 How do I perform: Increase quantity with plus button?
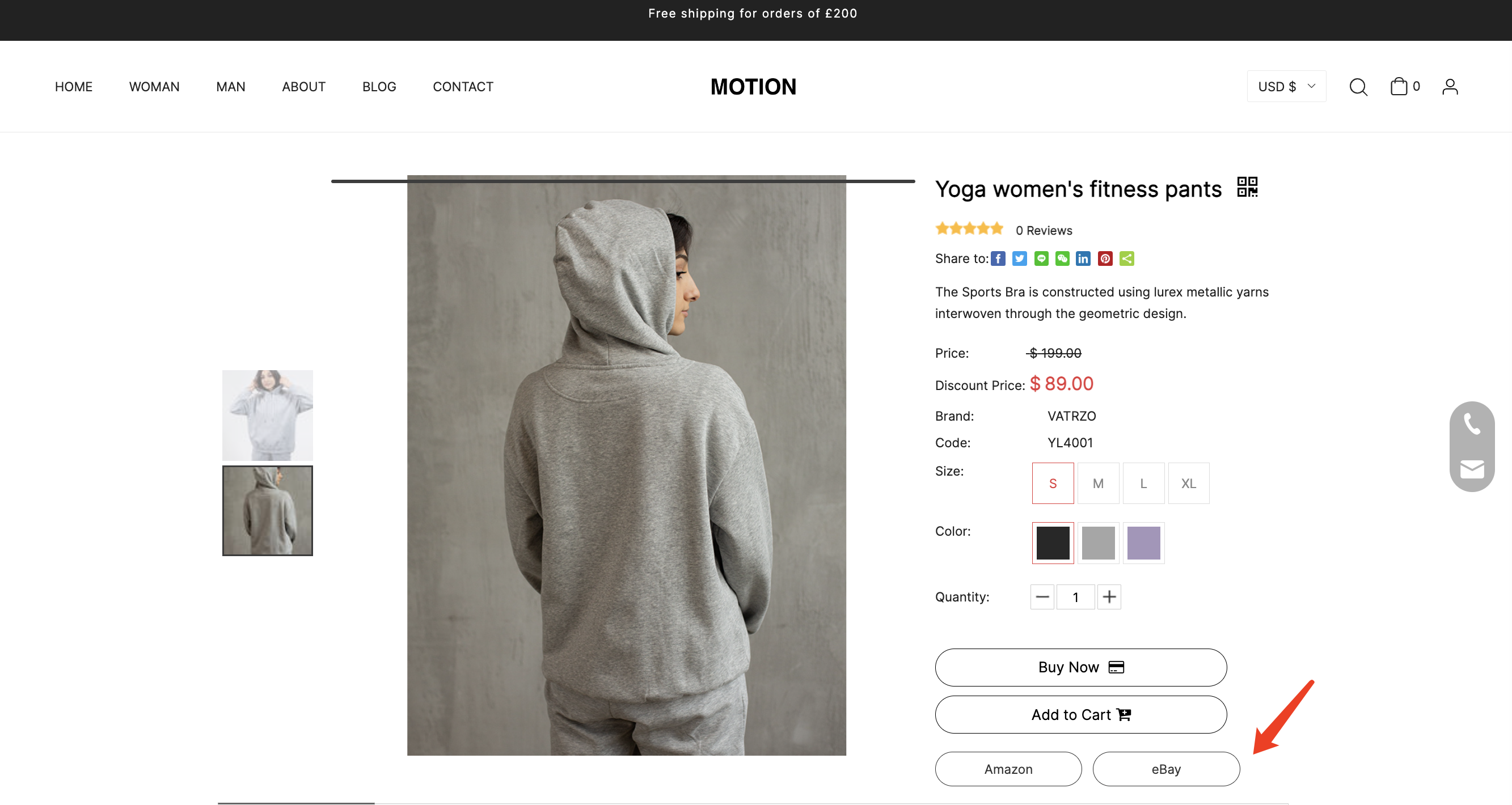tap(1109, 598)
